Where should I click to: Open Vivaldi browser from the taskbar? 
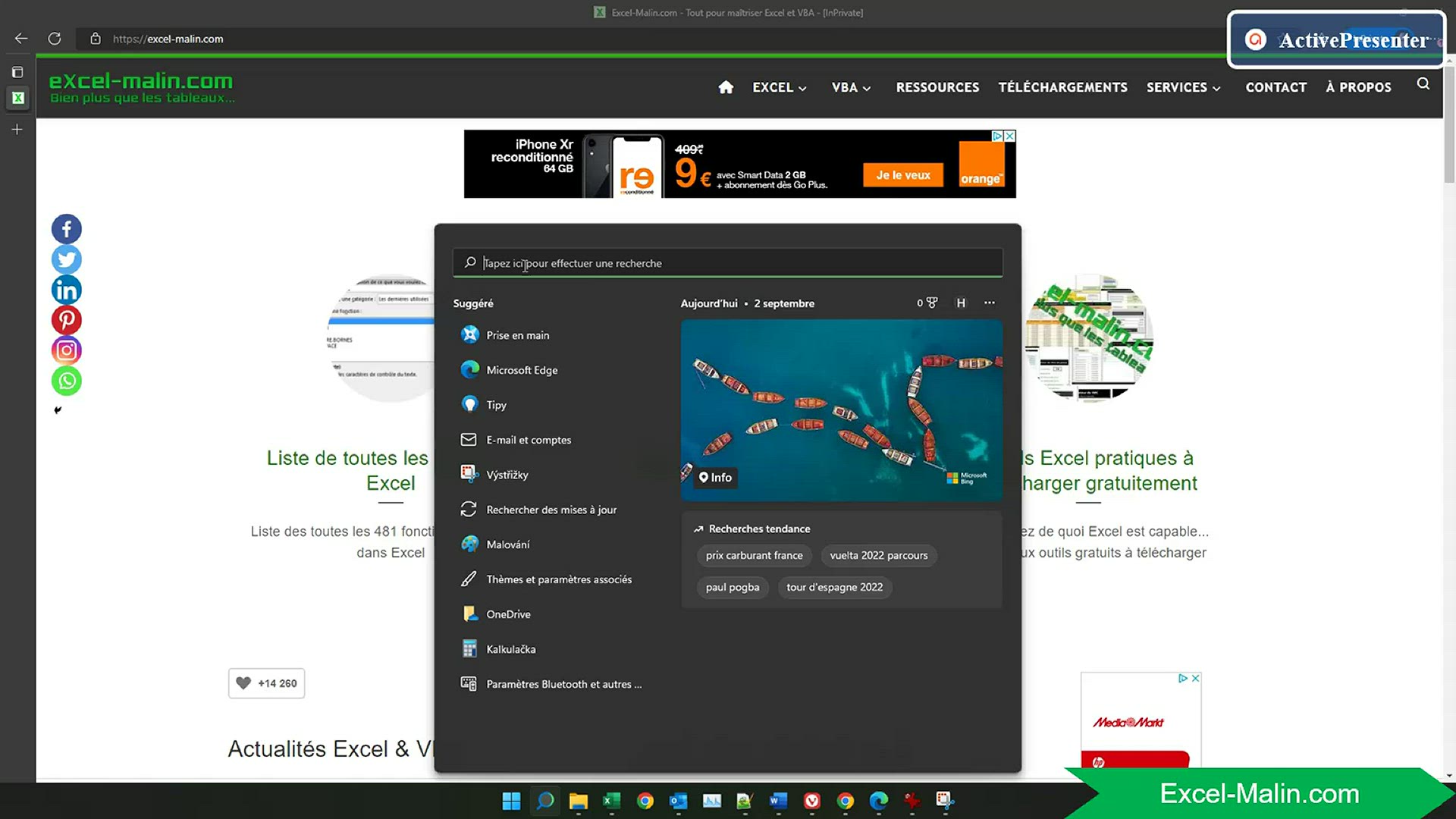[812, 801]
